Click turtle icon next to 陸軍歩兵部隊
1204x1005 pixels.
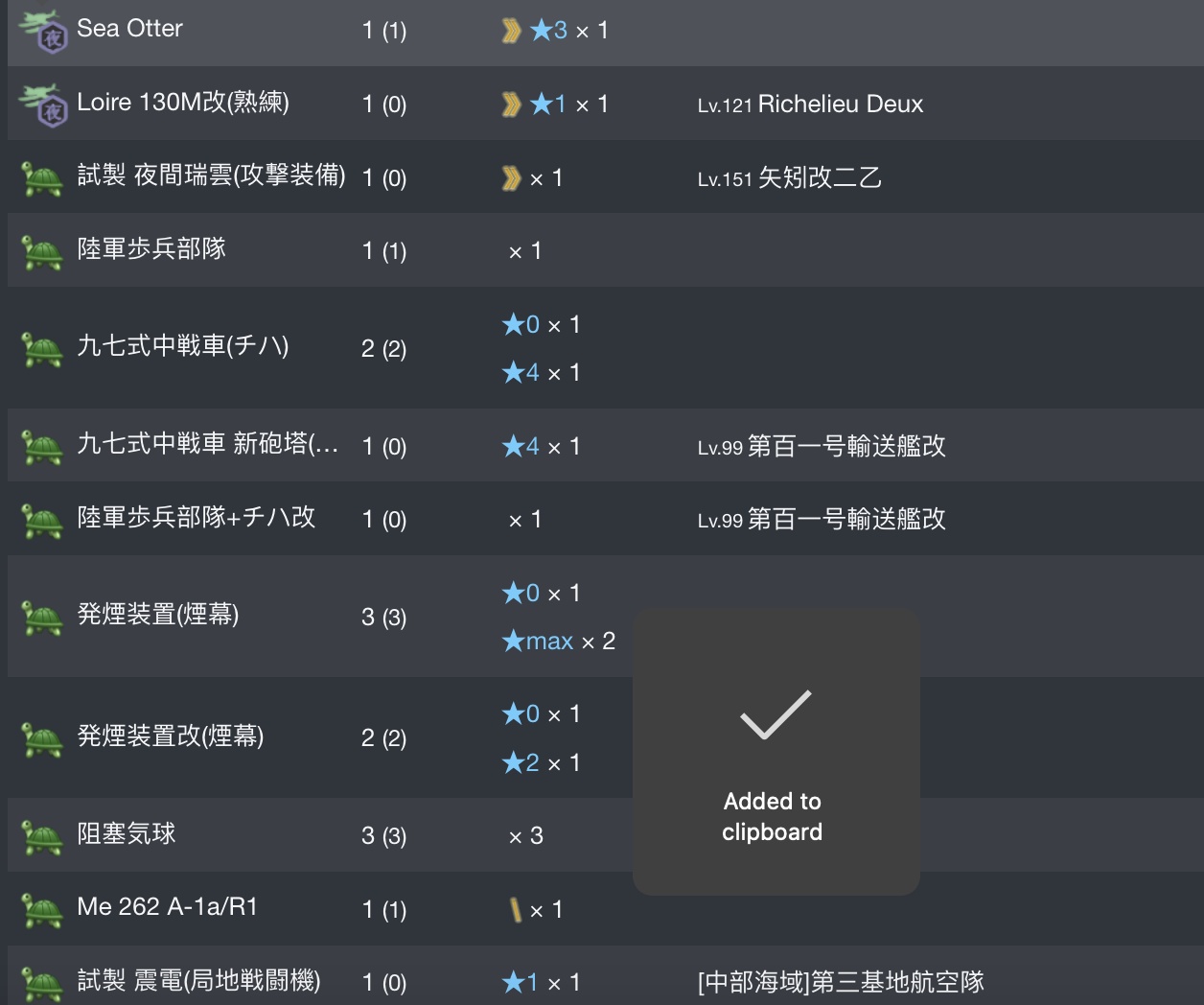point(42,251)
